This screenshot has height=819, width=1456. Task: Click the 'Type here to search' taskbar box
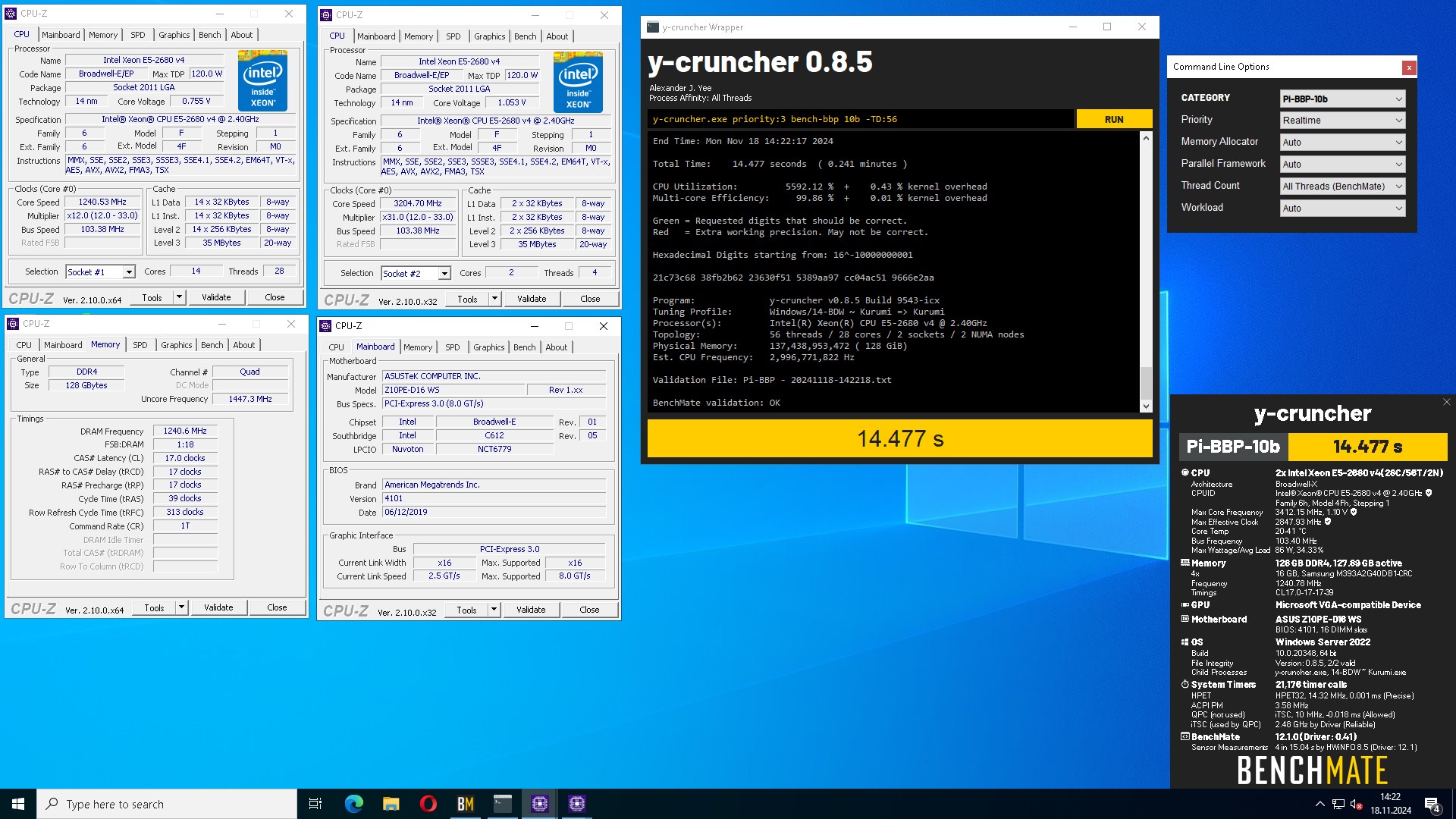[167, 804]
